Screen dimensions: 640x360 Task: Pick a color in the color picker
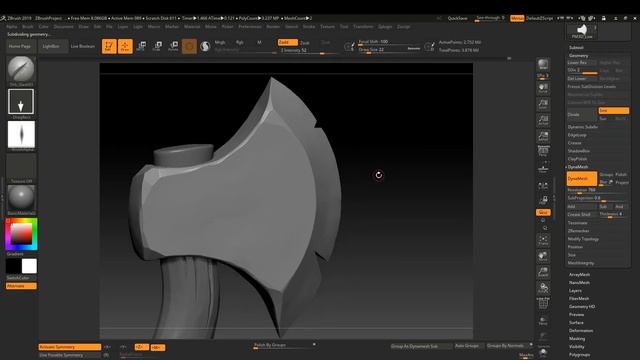(21, 234)
